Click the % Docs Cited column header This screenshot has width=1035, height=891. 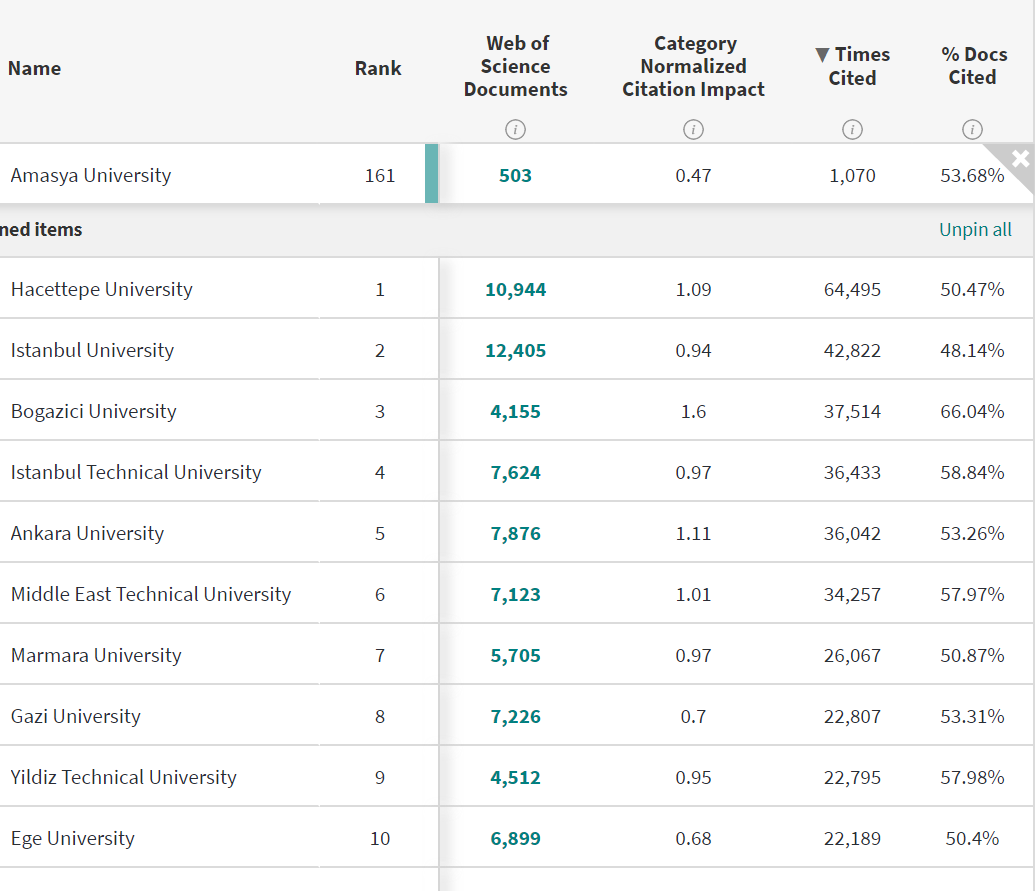[x=973, y=66]
